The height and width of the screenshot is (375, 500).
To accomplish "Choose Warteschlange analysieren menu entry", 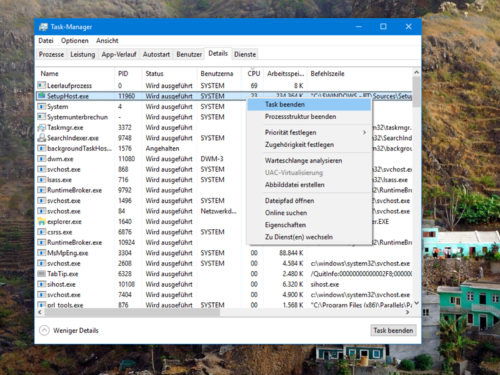I will tap(309, 161).
